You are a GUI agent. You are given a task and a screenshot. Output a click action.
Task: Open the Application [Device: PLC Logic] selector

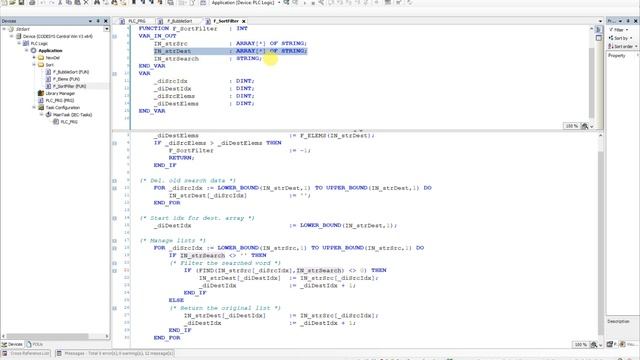(x=245, y=3)
